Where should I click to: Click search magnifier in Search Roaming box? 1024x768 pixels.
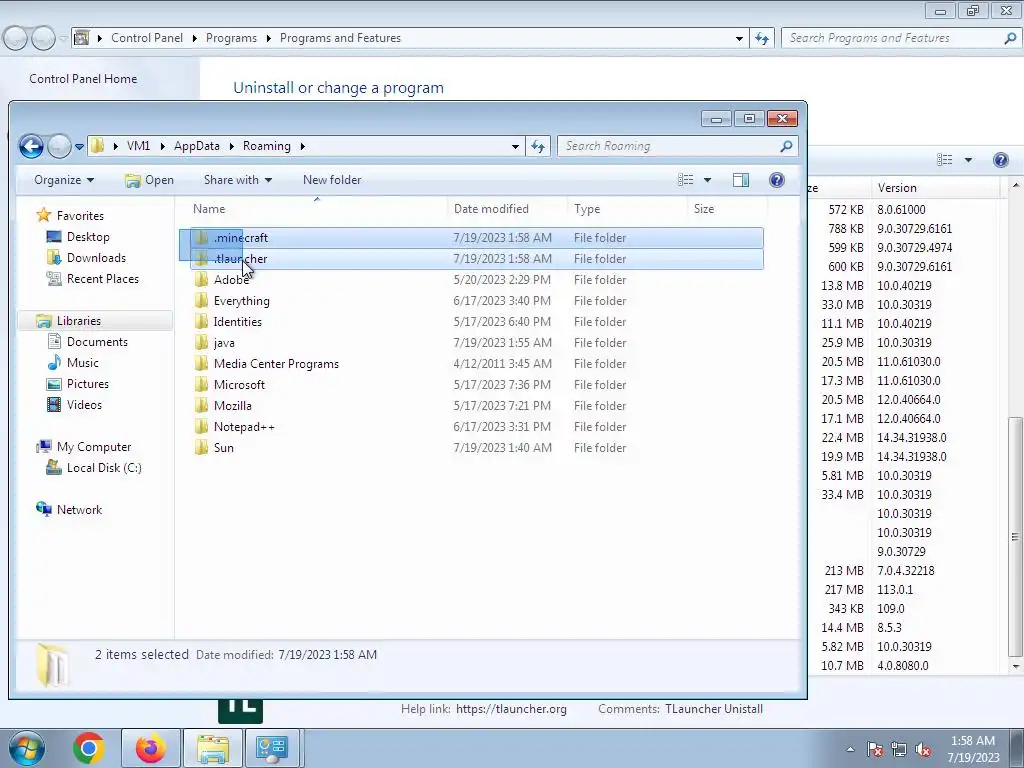pyautogui.click(x=786, y=146)
